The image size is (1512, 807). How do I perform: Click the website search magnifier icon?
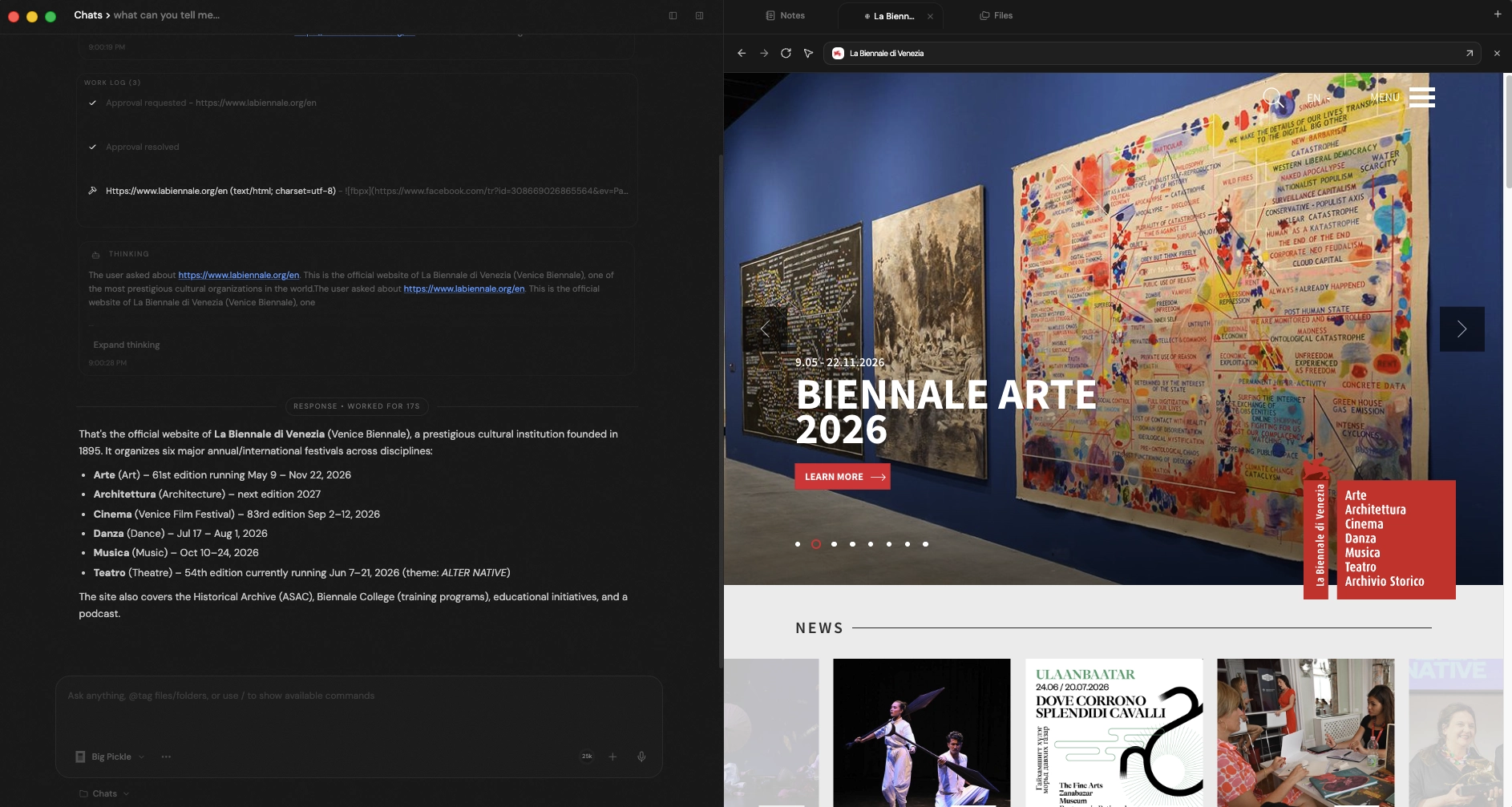[1273, 98]
